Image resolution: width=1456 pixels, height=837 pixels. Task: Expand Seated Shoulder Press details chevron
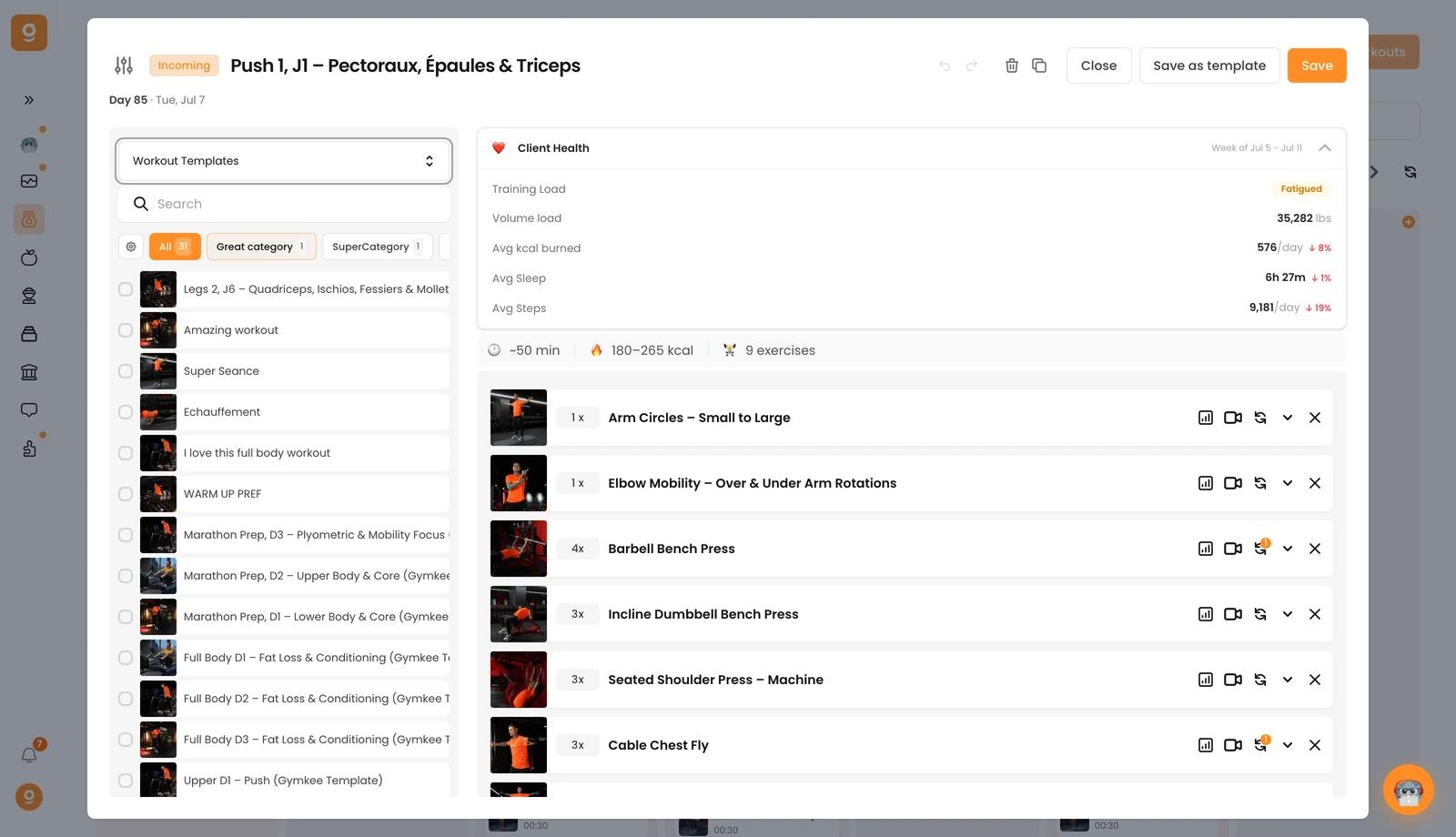click(x=1288, y=680)
